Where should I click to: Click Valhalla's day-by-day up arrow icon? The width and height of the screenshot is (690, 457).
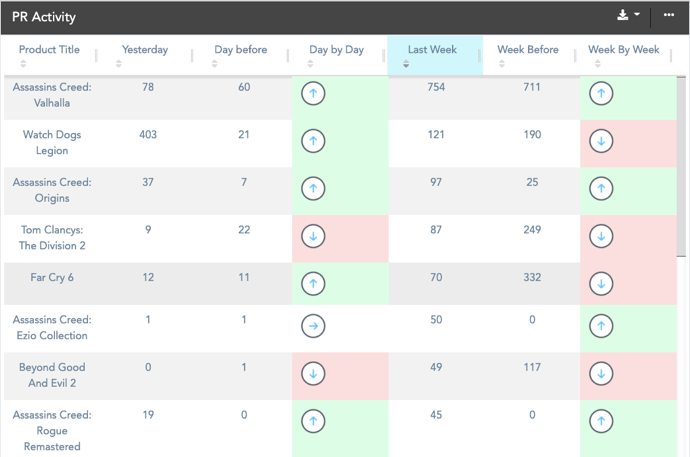(x=313, y=94)
